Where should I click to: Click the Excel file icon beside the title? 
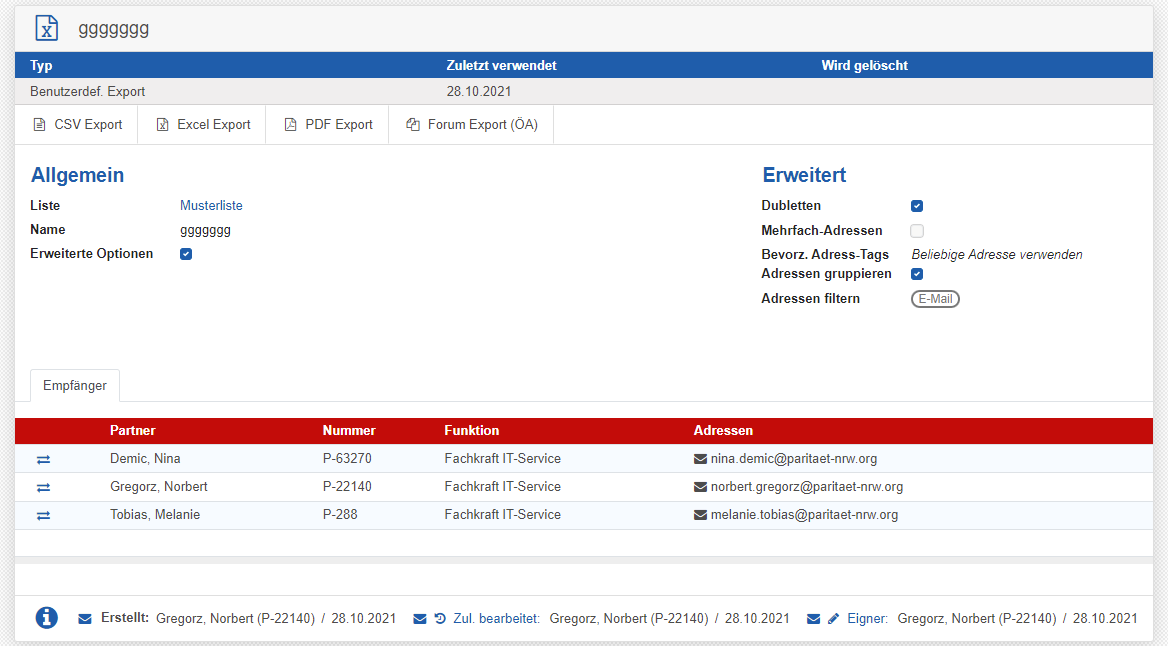(46, 28)
